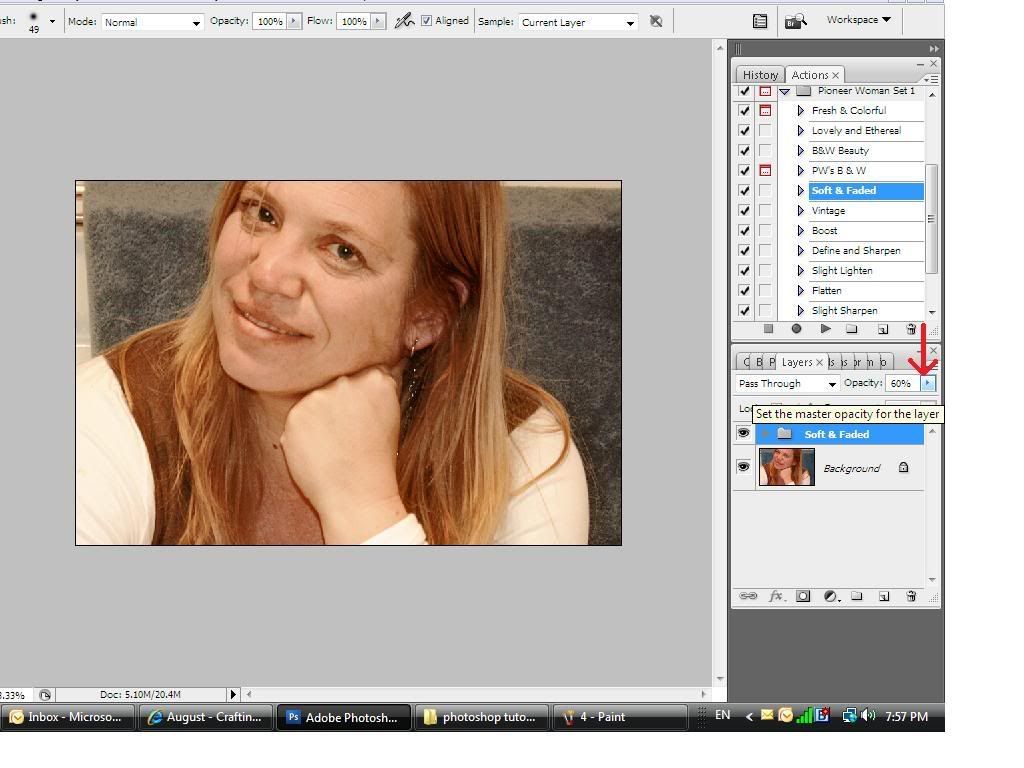The height and width of the screenshot is (768, 1024).
Task: Select the Define and Sharpen action
Action: point(855,251)
